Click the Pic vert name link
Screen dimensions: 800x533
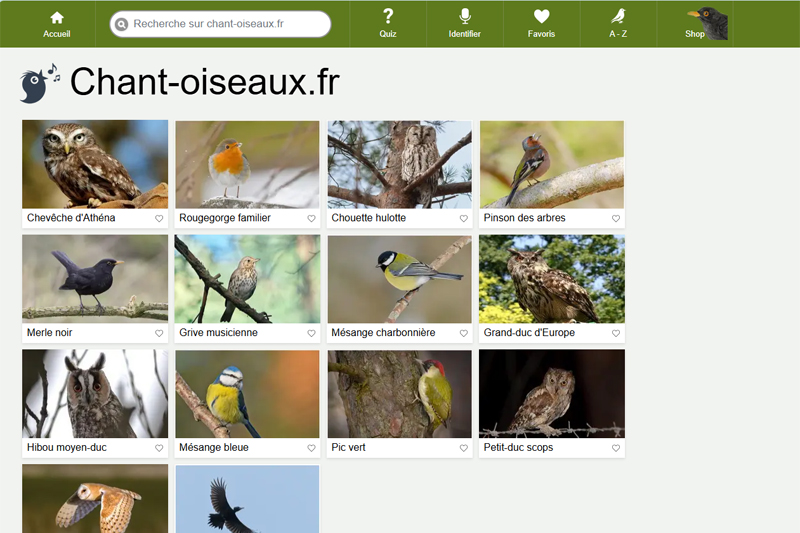[x=348, y=447]
